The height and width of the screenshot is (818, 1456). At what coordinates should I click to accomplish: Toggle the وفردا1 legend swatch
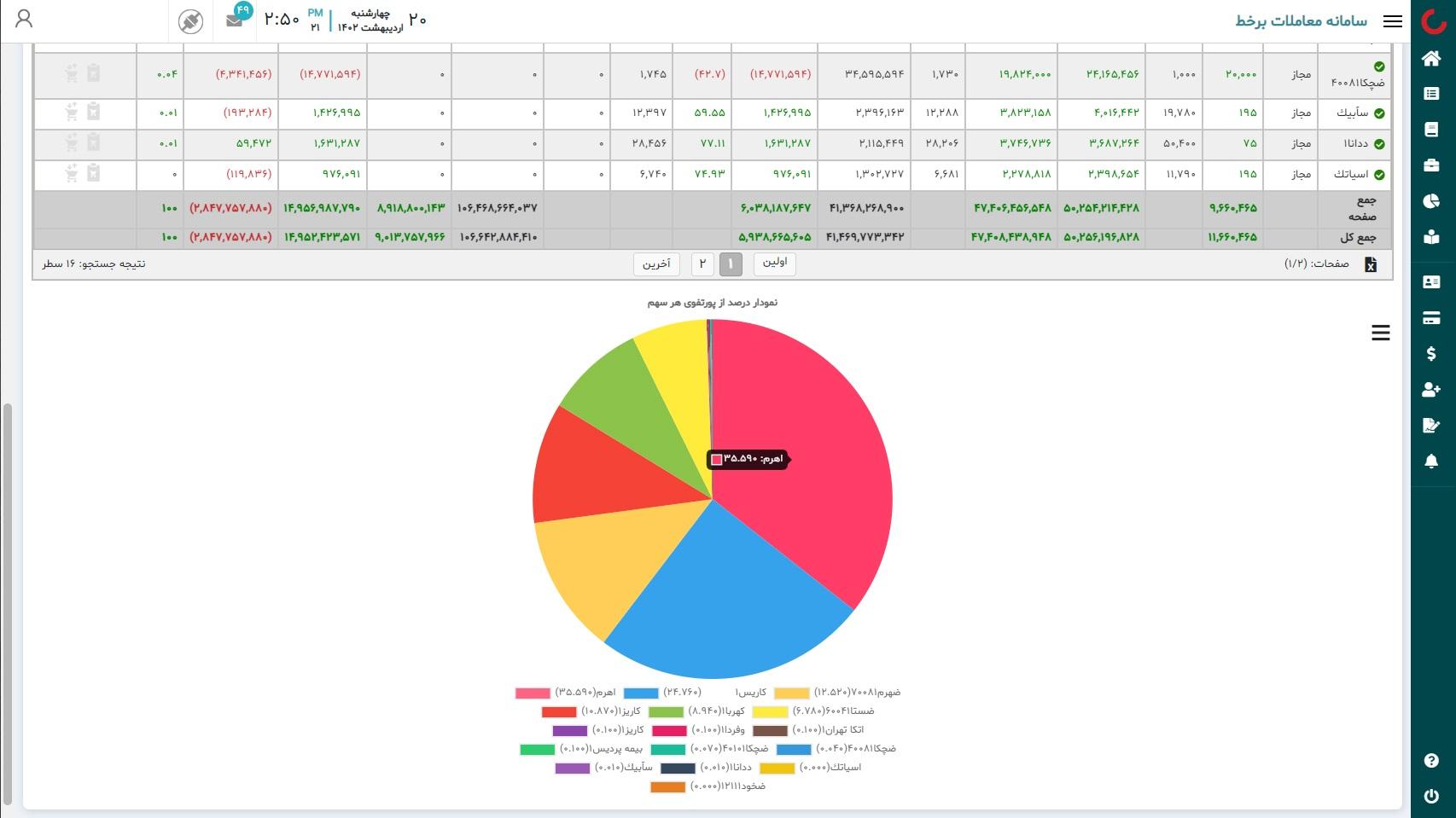point(669,731)
